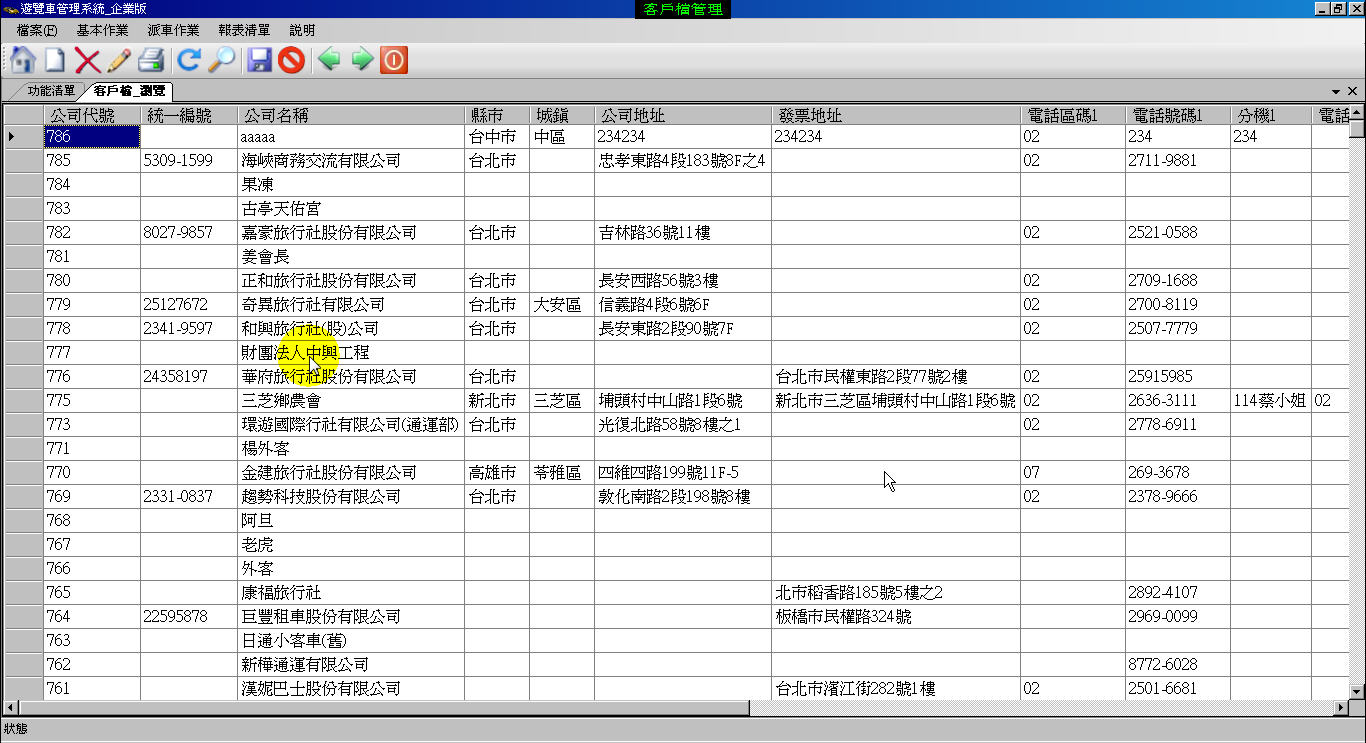Click the 電話號碼1 column header
Viewport: 1366px width, 743px height.
pyautogui.click(x=1178, y=115)
